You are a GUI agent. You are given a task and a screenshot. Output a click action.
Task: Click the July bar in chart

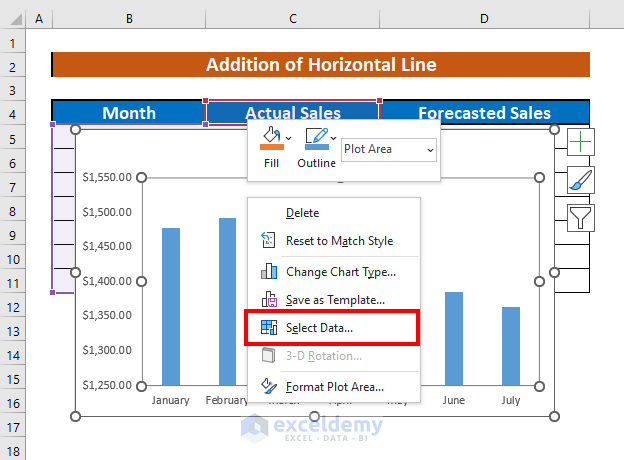tap(511, 346)
